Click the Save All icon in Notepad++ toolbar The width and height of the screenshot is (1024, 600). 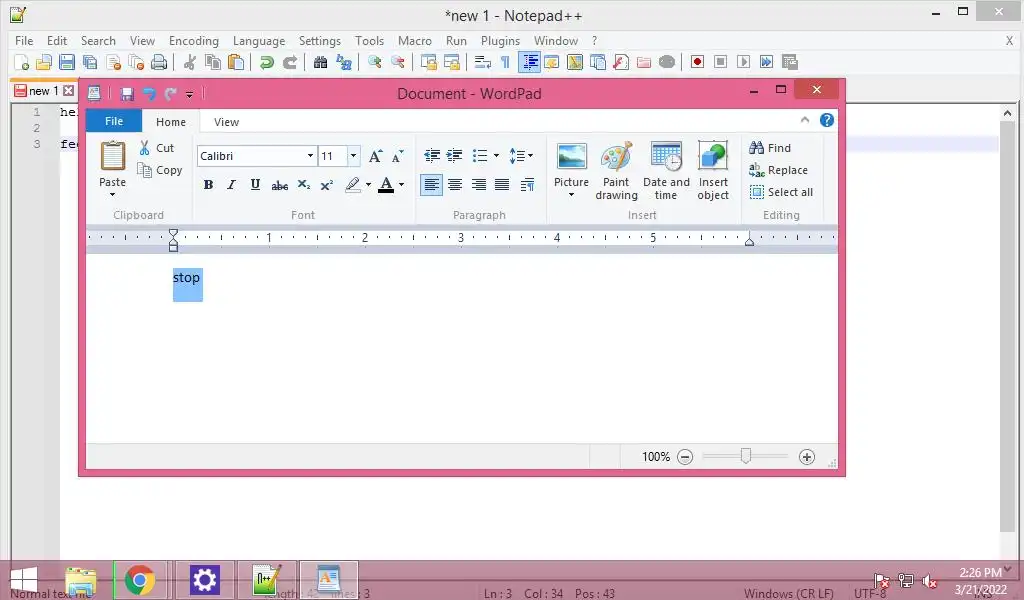coord(90,62)
